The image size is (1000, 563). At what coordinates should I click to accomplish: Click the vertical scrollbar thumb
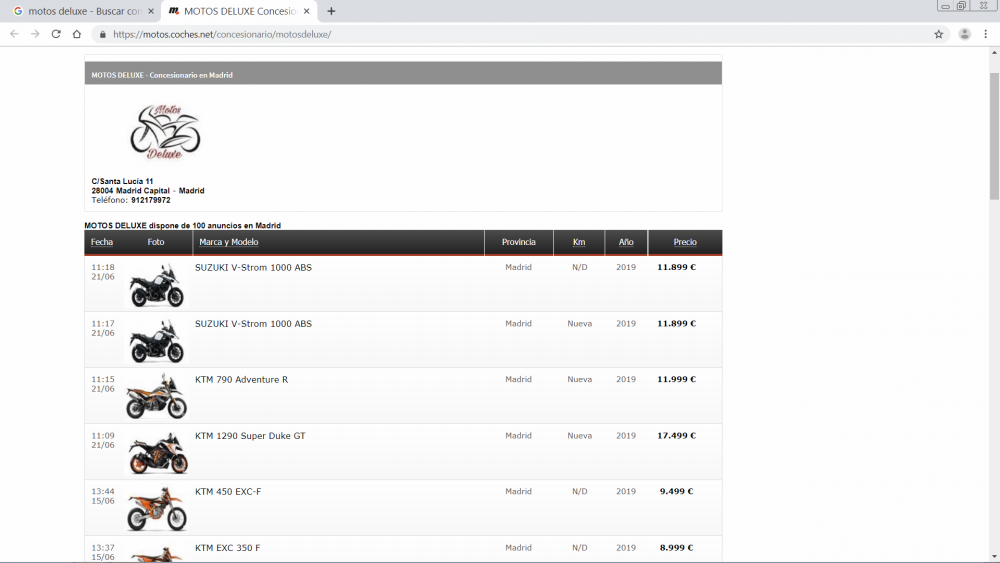(x=994, y=136)
